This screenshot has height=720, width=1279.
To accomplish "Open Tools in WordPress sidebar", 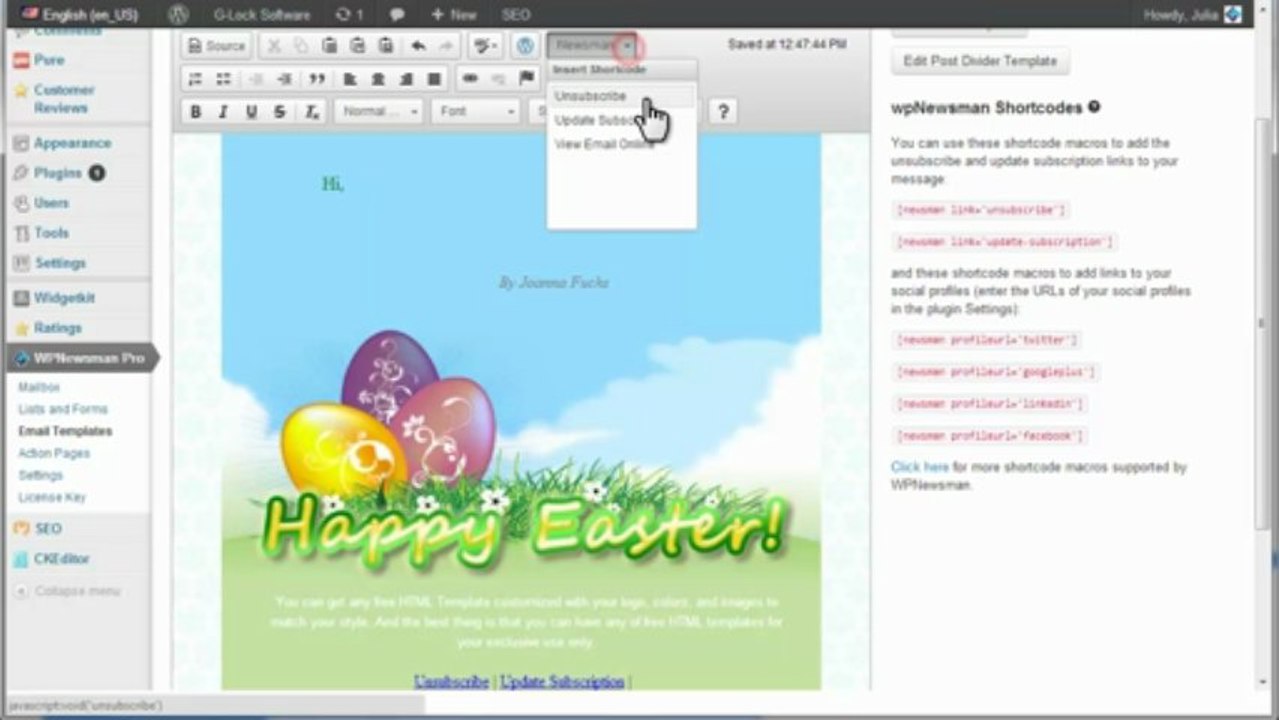I will coord(51,233).
